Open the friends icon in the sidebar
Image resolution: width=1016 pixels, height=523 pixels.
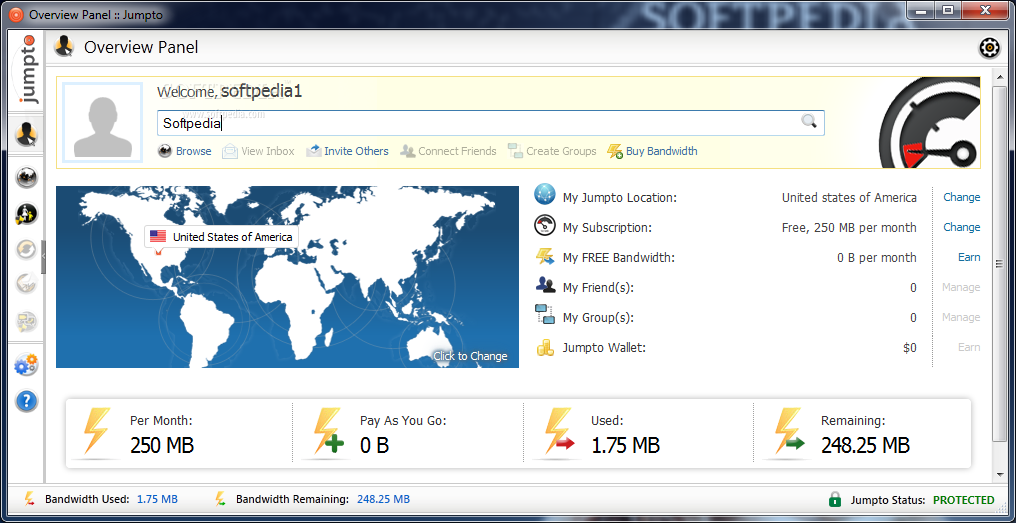point(27,213)
